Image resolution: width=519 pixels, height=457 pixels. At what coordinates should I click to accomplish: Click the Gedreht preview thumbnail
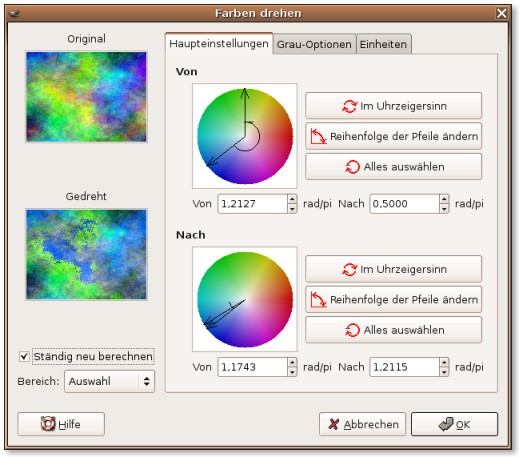point(86,254)
